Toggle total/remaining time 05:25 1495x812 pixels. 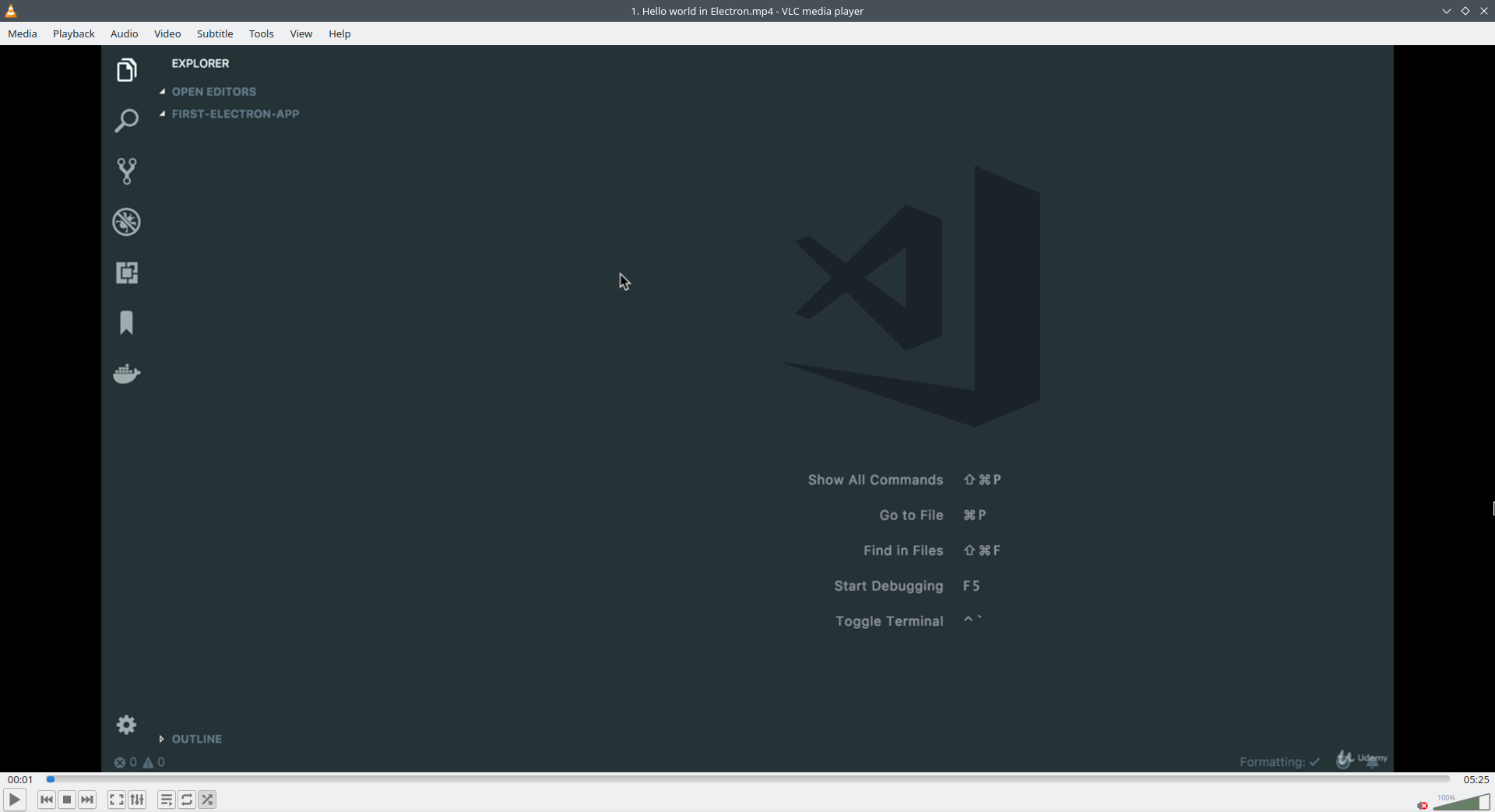point(1476,779)
